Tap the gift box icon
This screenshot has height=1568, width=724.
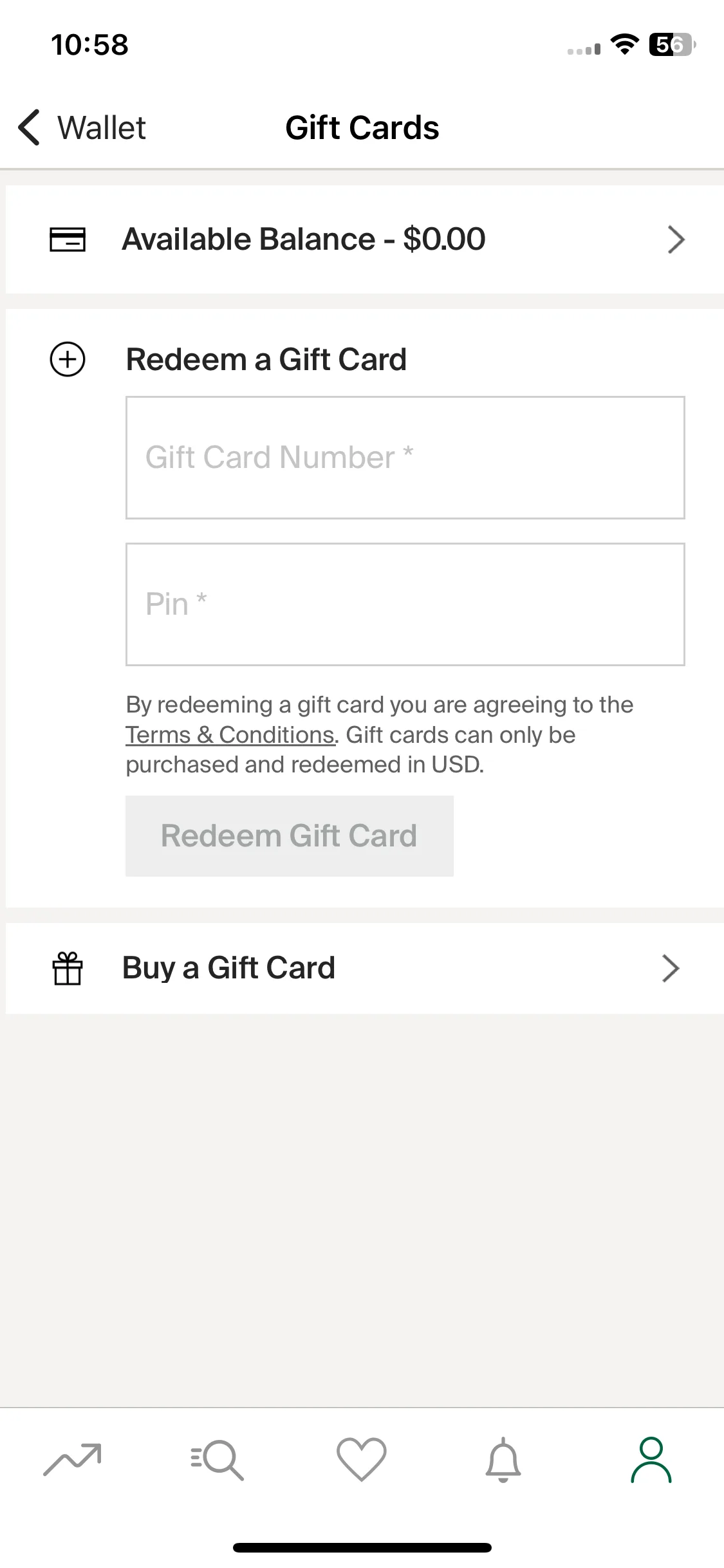[68, 968]
